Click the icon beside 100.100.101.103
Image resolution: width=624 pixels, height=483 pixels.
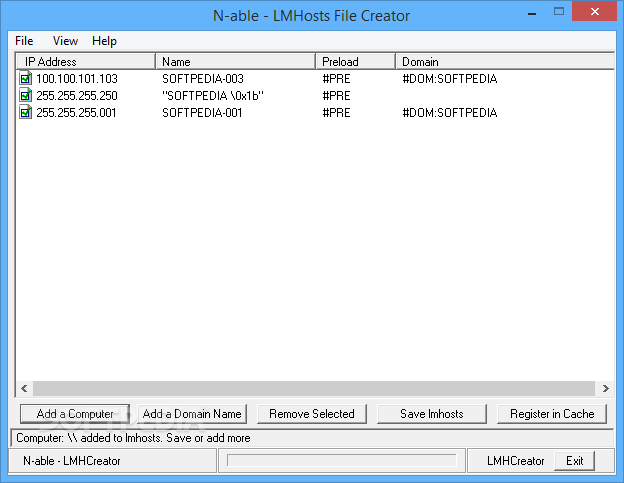click(x=25, y=78)
